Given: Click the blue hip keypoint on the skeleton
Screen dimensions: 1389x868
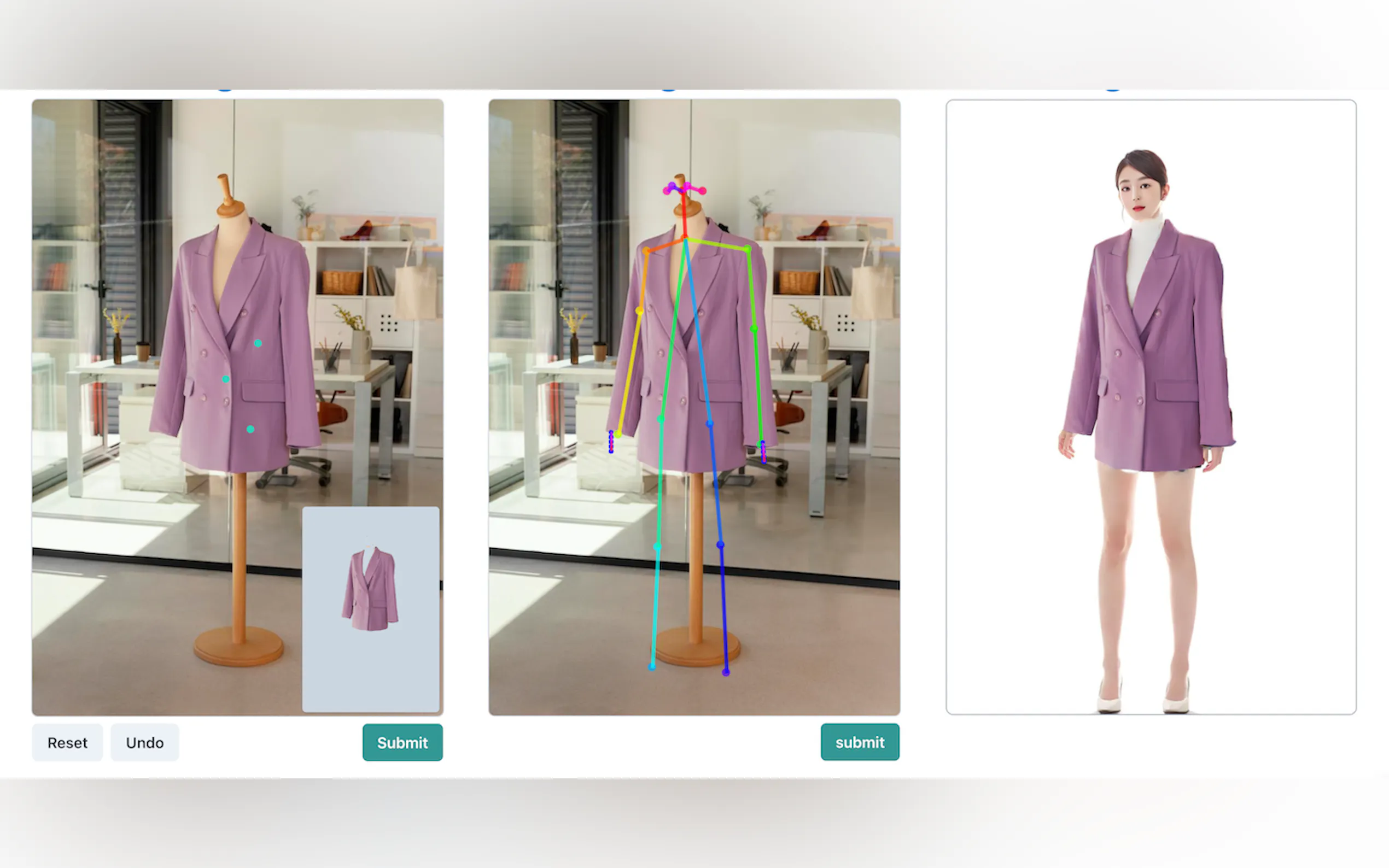Looking at the screenshot, I should click(x=710, y=424).
